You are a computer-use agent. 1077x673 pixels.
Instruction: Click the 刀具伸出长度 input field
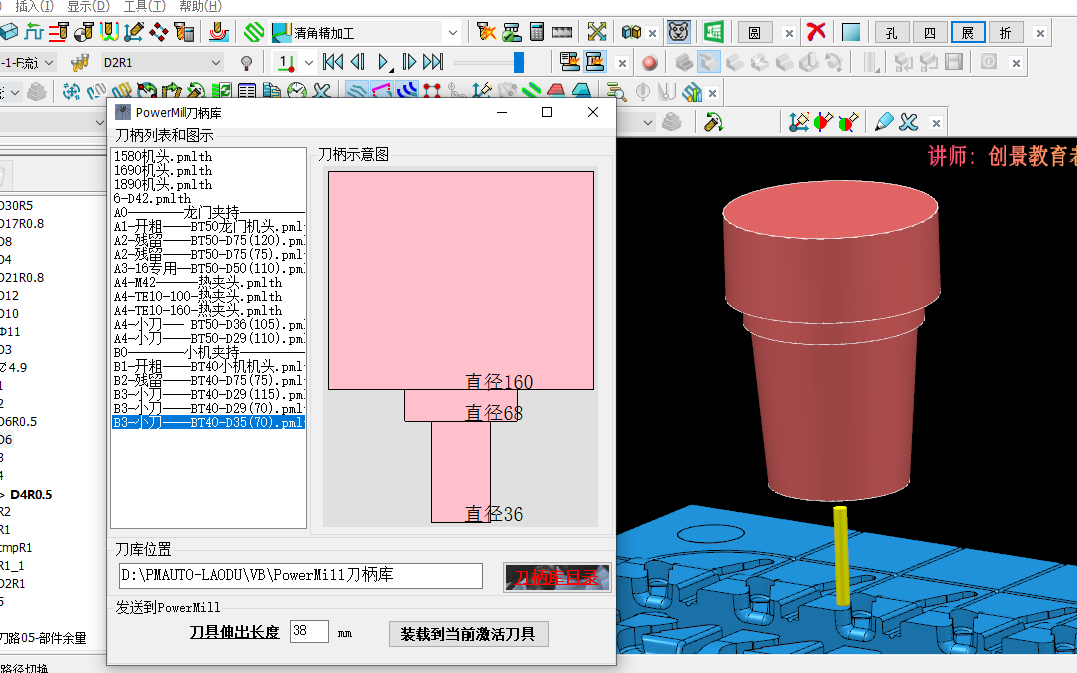(309, 630)
